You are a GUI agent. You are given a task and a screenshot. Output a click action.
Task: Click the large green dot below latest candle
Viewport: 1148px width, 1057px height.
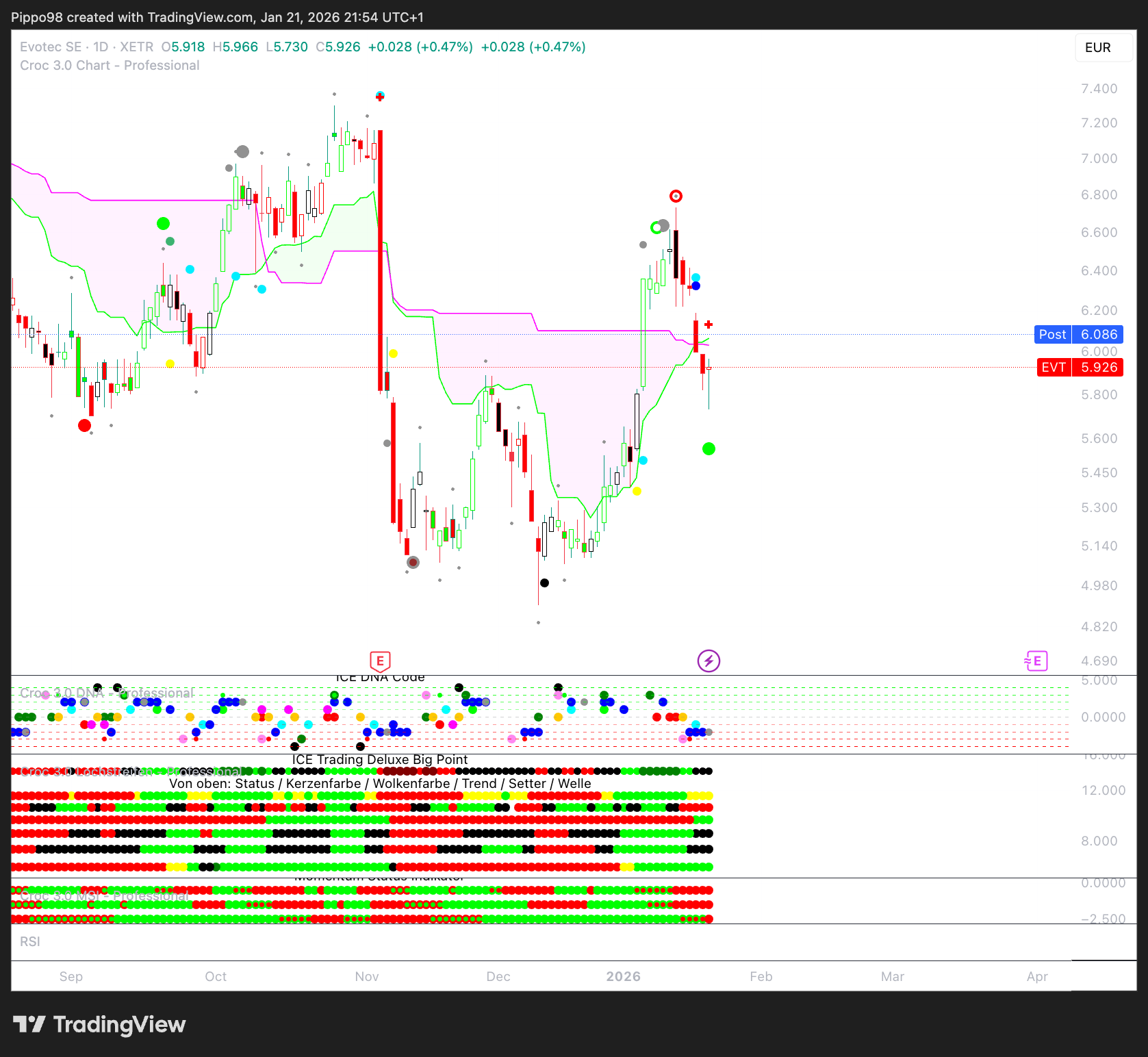tap(709, 449)
